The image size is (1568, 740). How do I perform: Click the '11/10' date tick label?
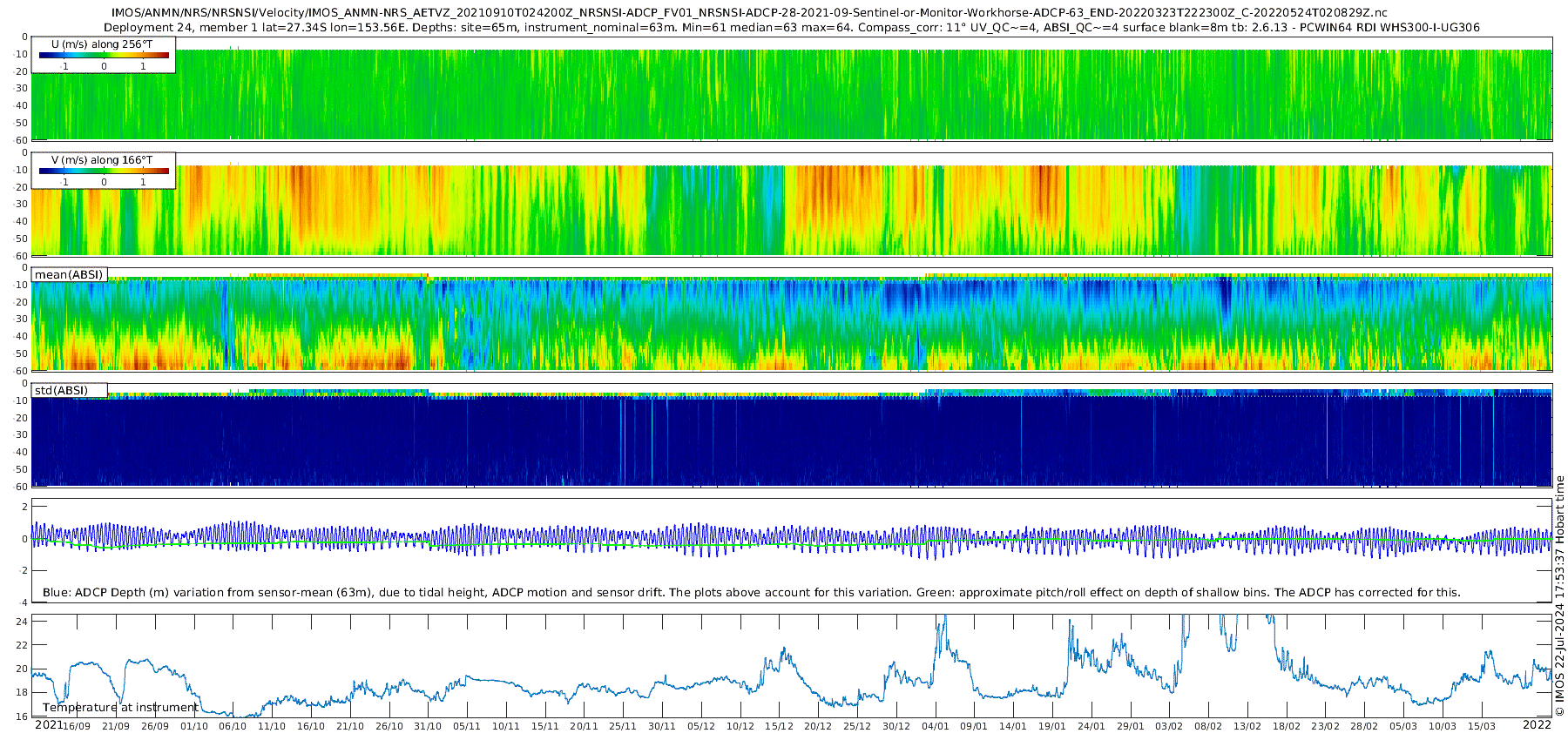tap(272, 726)
